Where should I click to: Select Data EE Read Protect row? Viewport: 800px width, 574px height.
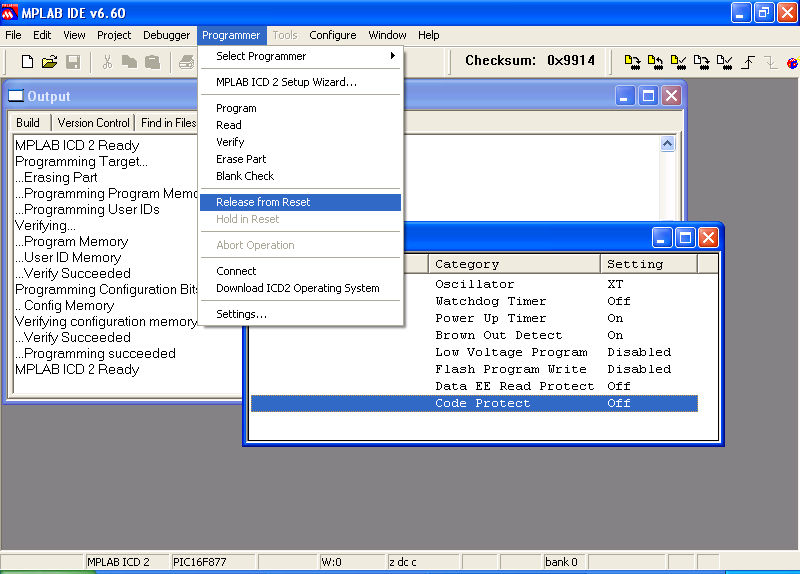click(x=474, y=386)
